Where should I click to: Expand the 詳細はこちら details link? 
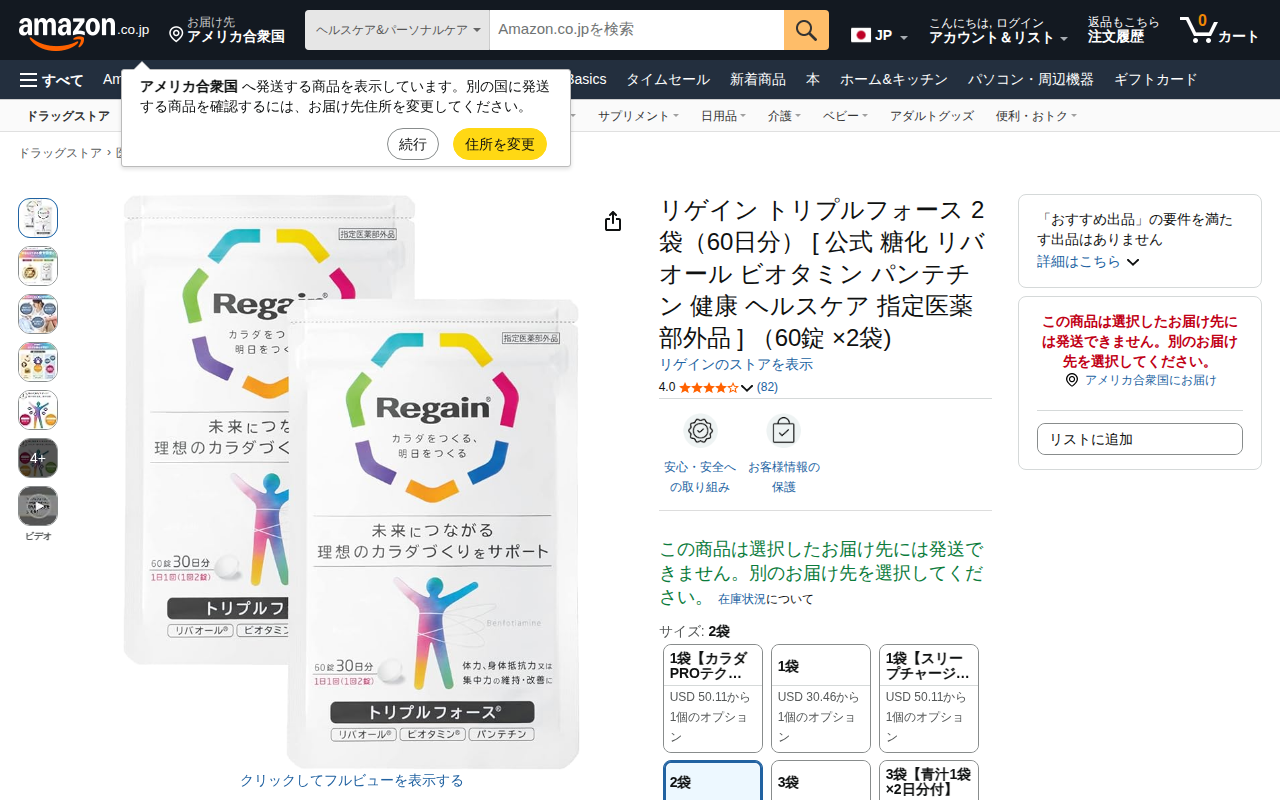coord(1088,261)
